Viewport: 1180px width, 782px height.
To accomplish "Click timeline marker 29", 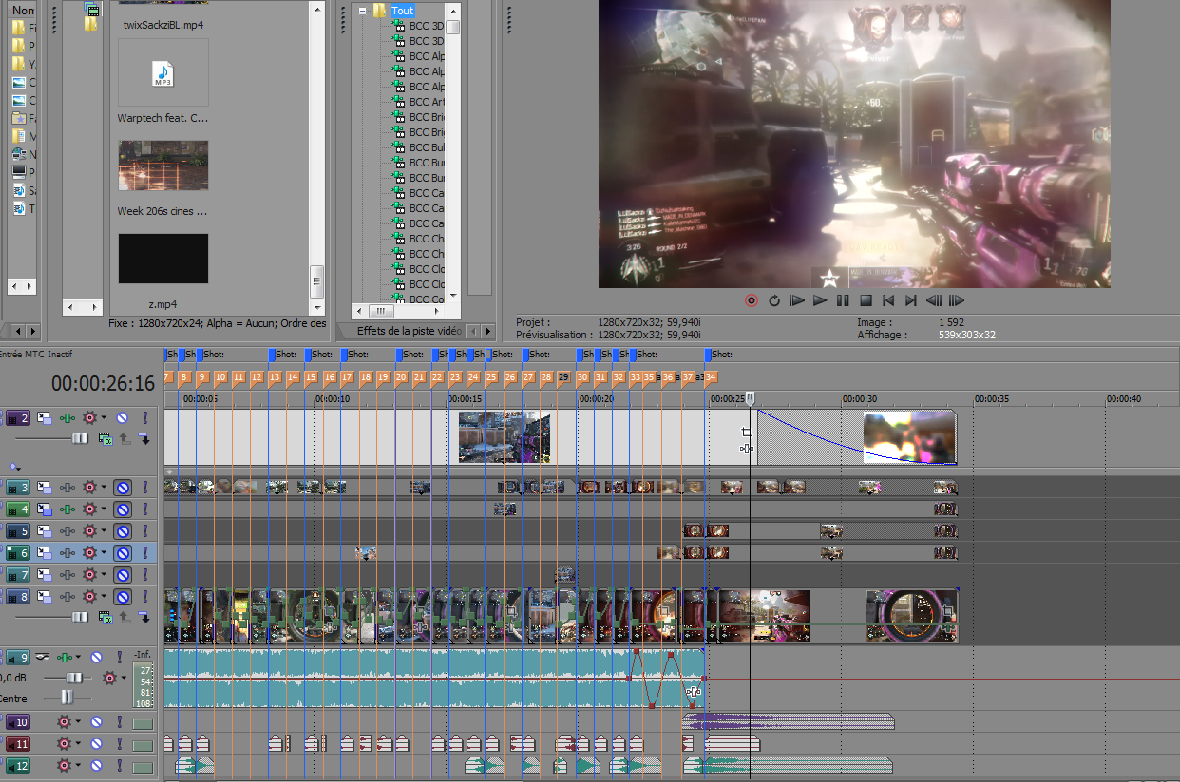I will [563, 378].
